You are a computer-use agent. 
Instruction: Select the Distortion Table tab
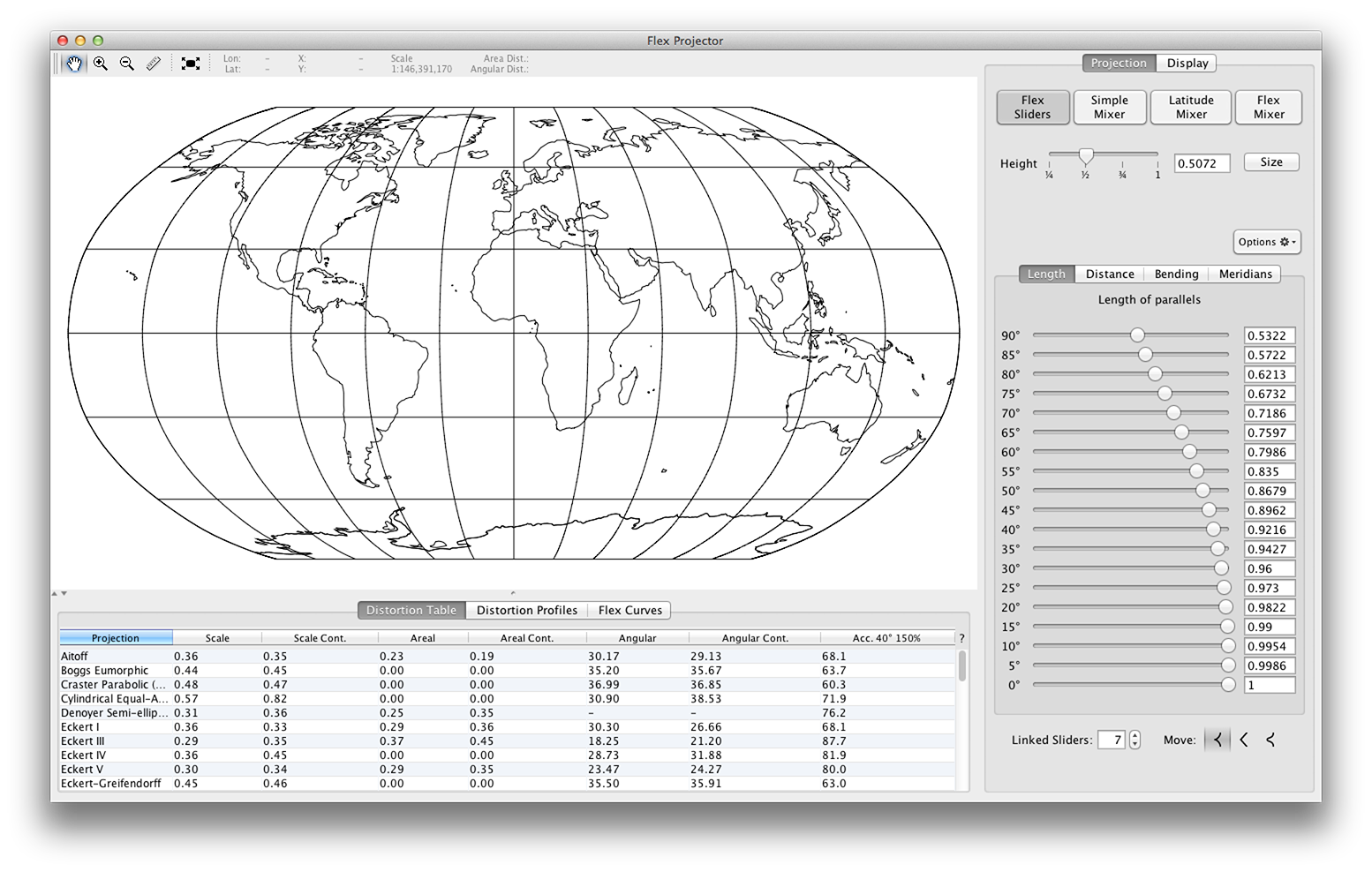coord(411,611)
